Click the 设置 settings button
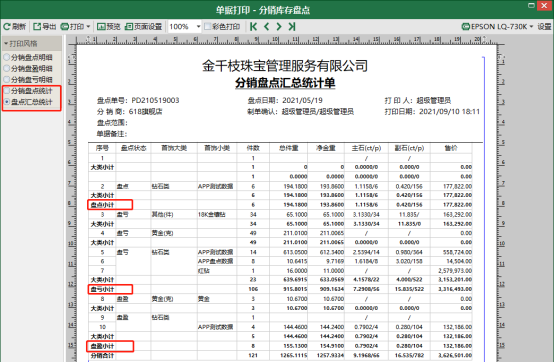This screenshot has height=362, width=554. click(x=544, y=26)
